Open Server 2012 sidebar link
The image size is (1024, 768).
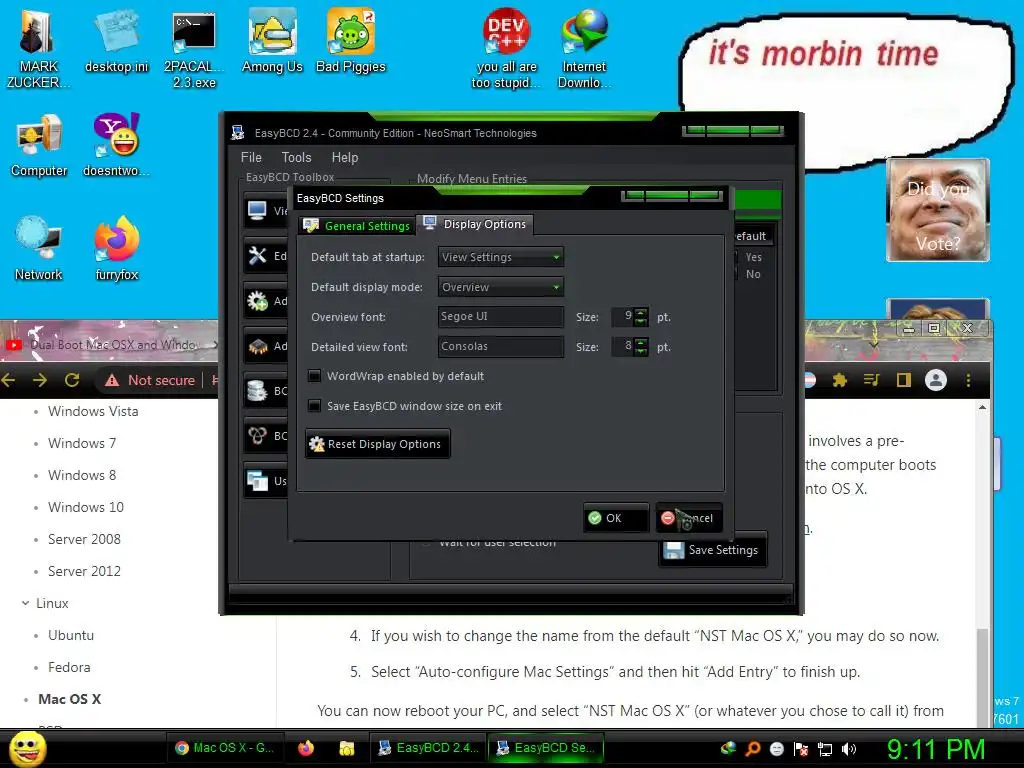(84, 571)
